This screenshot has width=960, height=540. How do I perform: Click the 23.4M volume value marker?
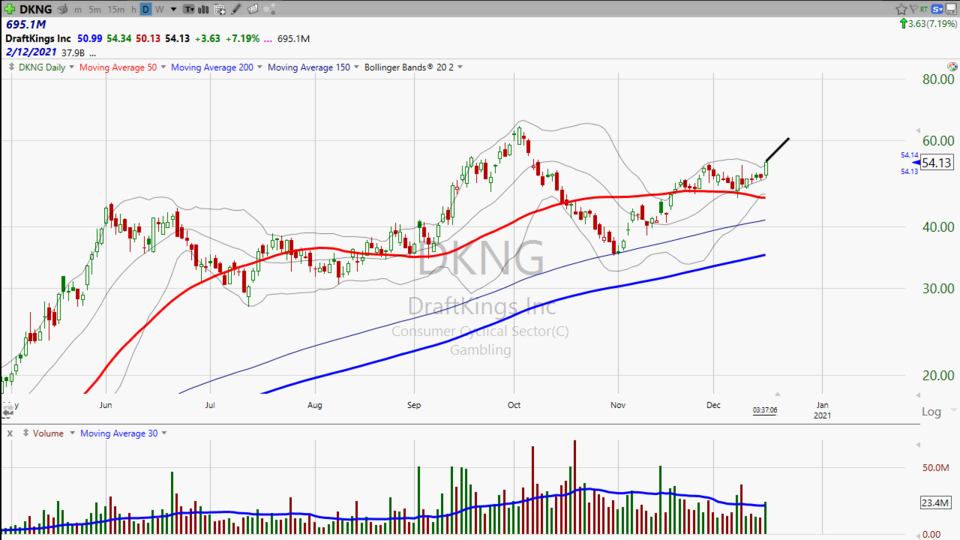coord(935,503)
